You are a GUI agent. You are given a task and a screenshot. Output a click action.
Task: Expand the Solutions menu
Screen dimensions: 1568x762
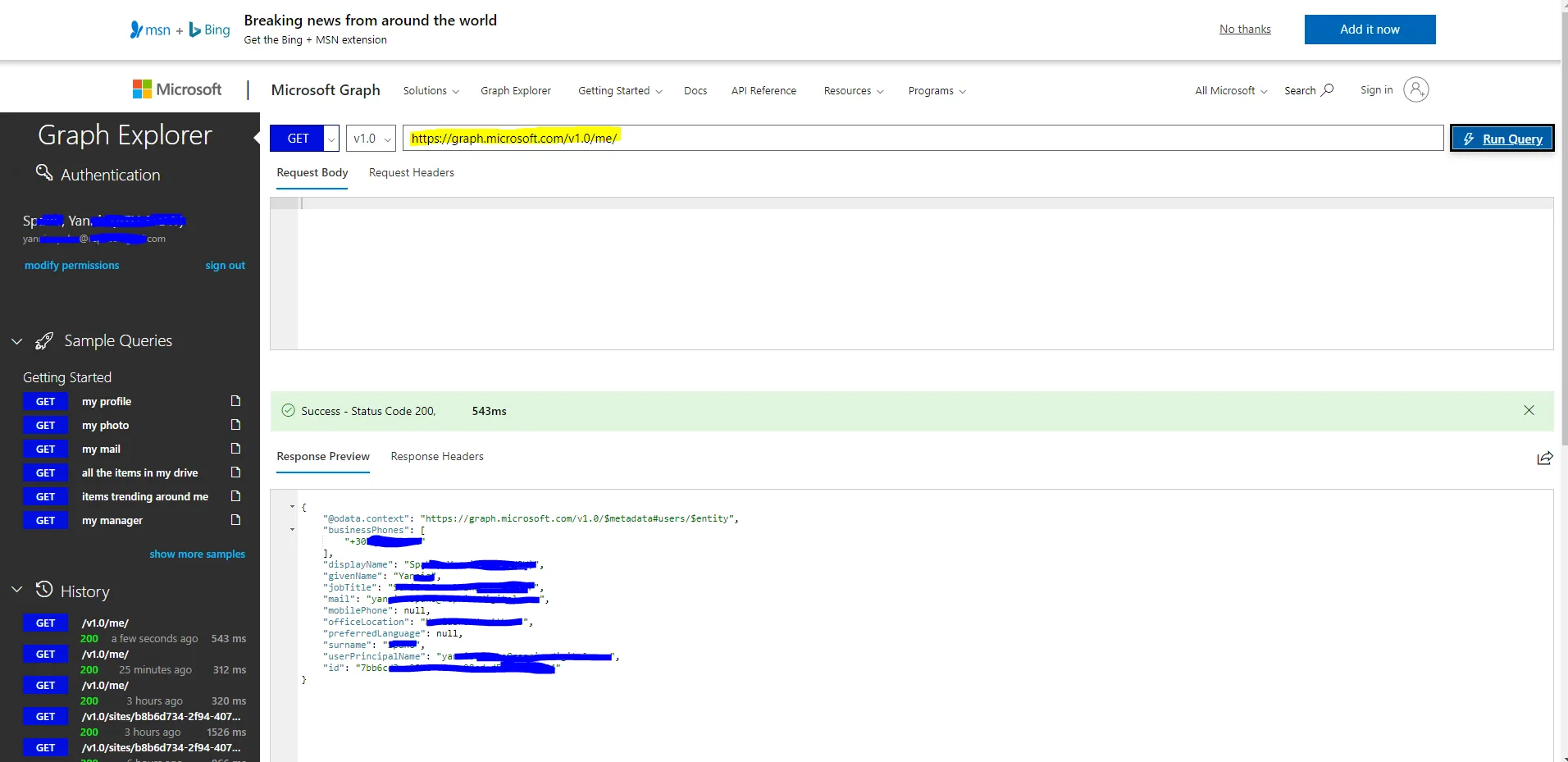click(x=431, y=91)
